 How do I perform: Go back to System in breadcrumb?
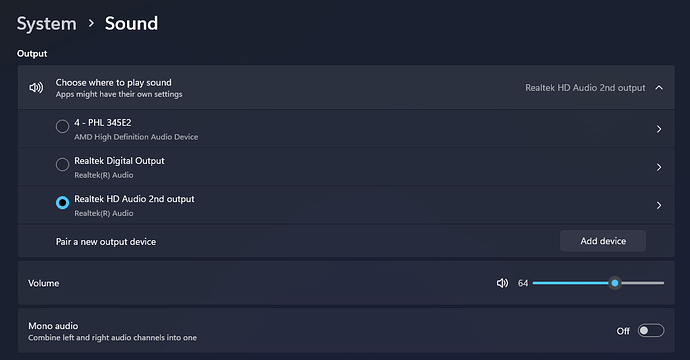(47, 23)
